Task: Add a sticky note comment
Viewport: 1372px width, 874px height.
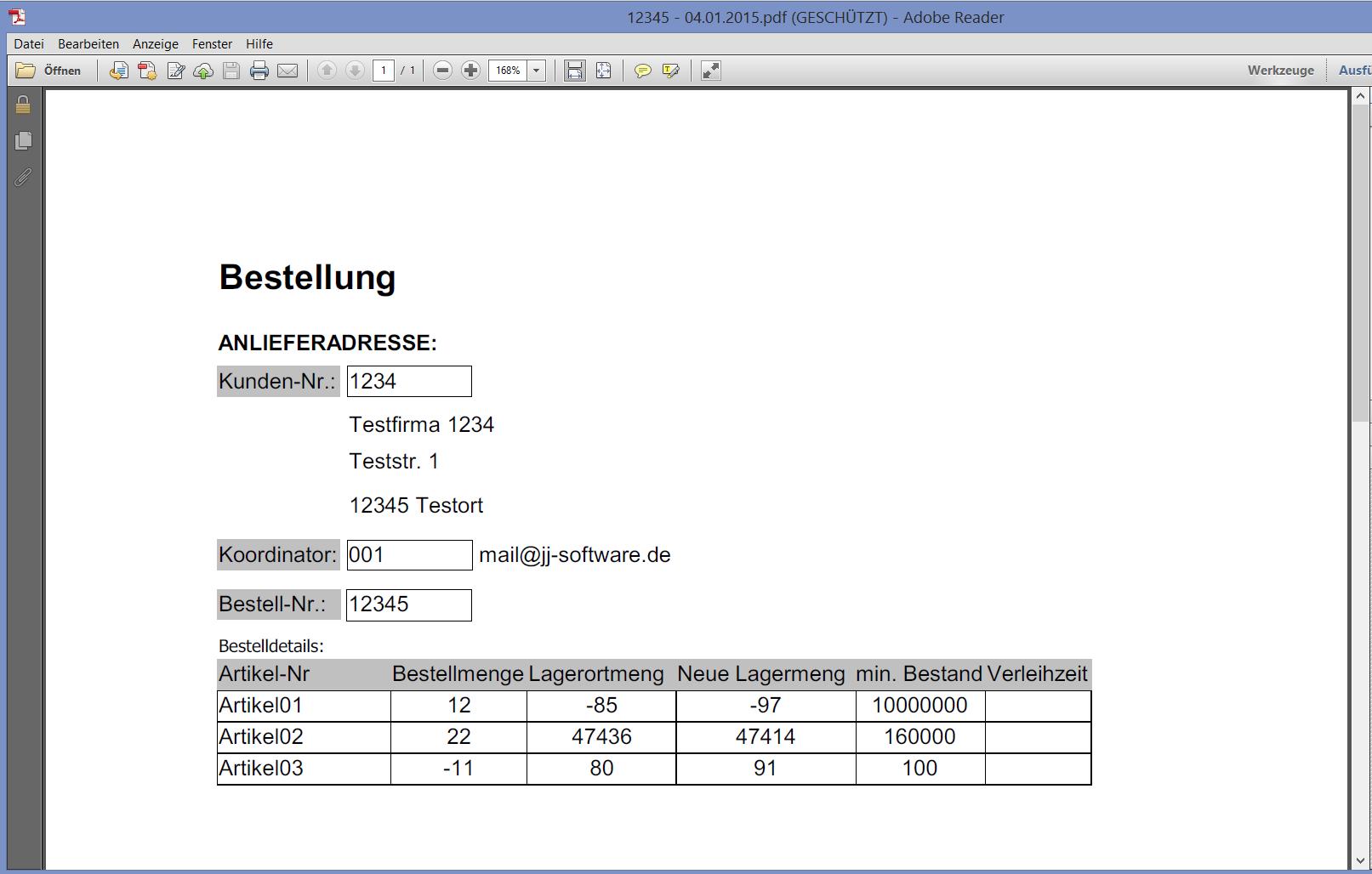Action: click(x=643, y=71)
